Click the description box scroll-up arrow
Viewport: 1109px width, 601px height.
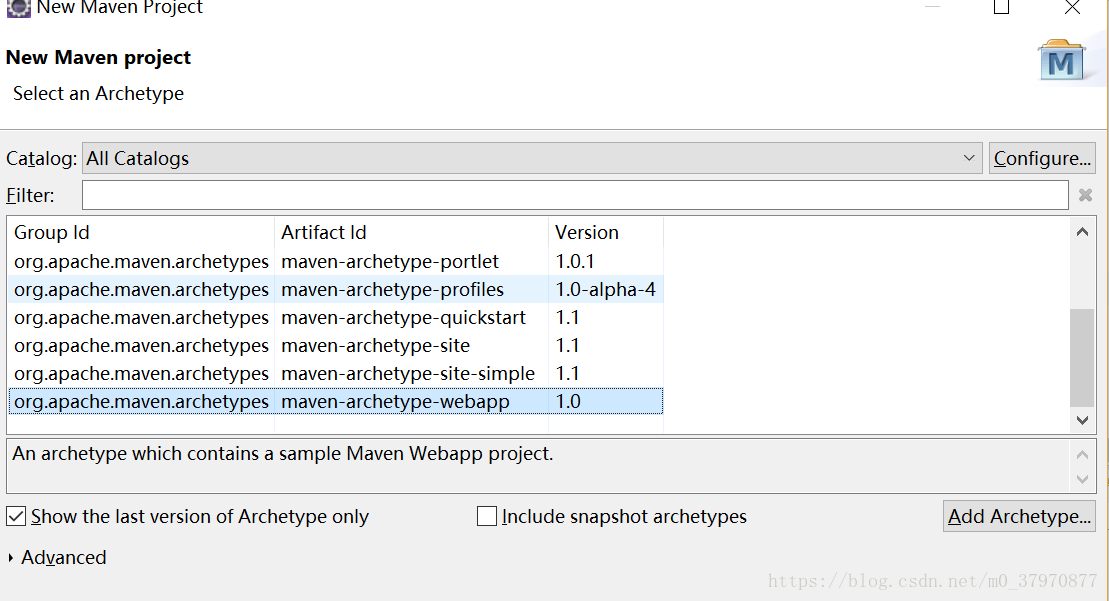coord(1082,455)
